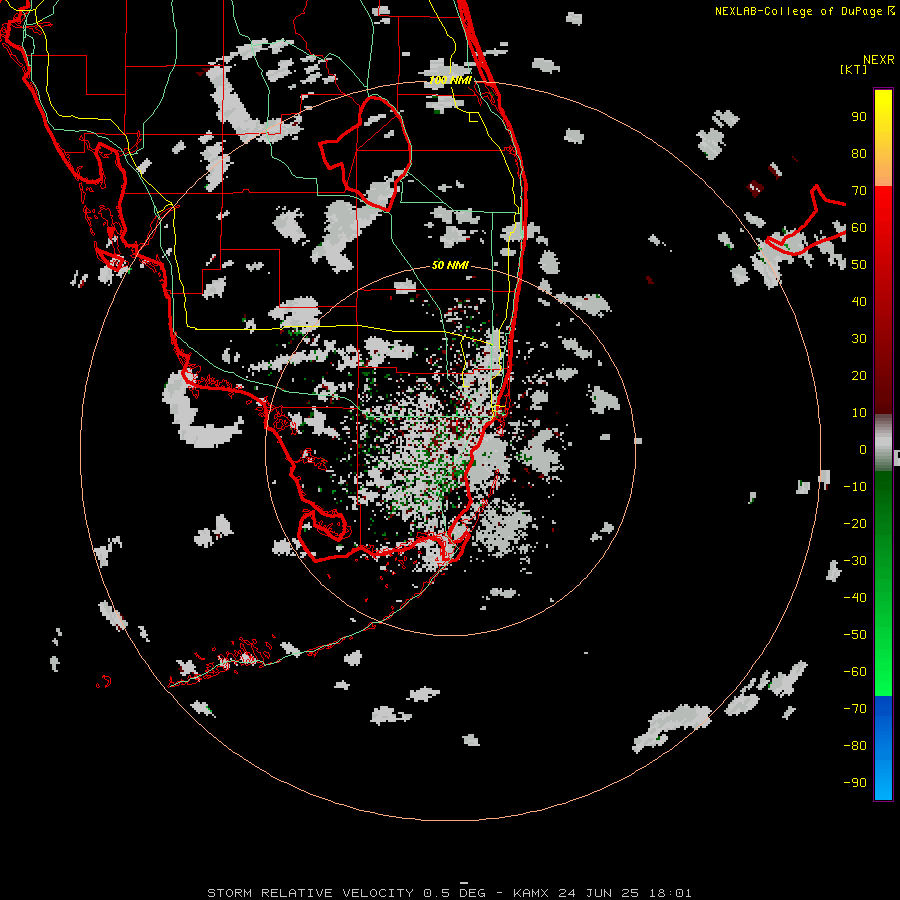900x900 pixels.
Task: Click the 0 value on velocity scale
Action: [863, 450]
